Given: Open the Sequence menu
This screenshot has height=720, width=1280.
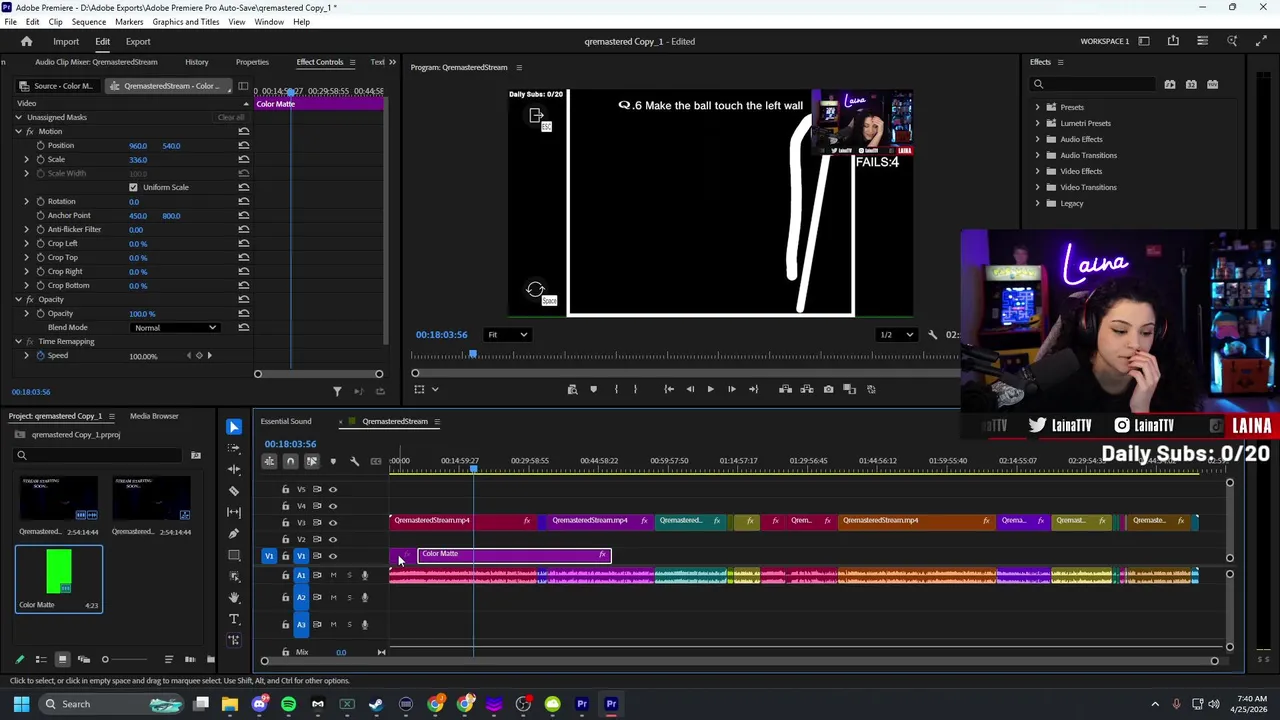Looking at the screenshot, I should click(88, 22).
